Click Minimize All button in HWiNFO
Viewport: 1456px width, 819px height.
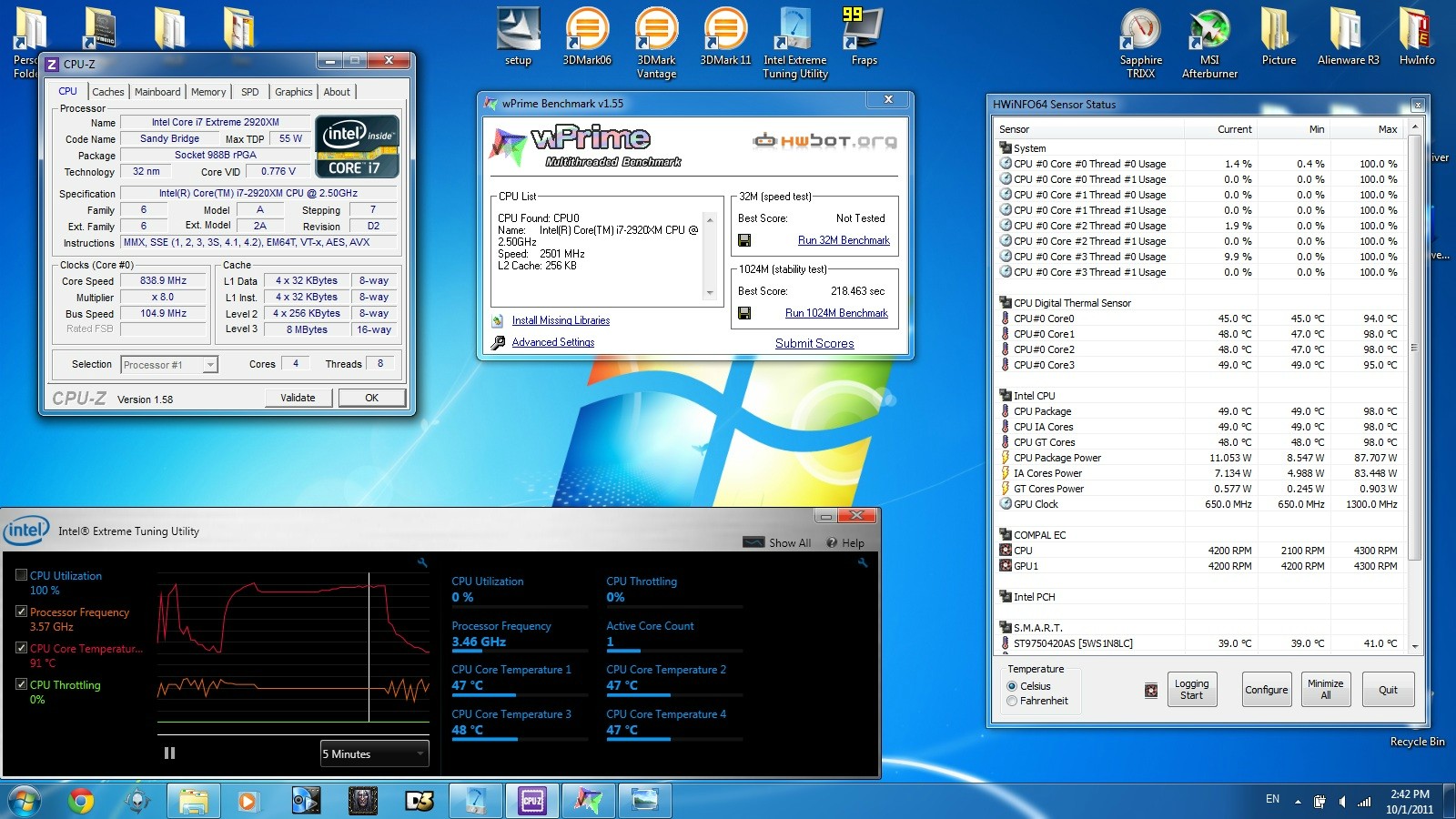coord(1325,690)
